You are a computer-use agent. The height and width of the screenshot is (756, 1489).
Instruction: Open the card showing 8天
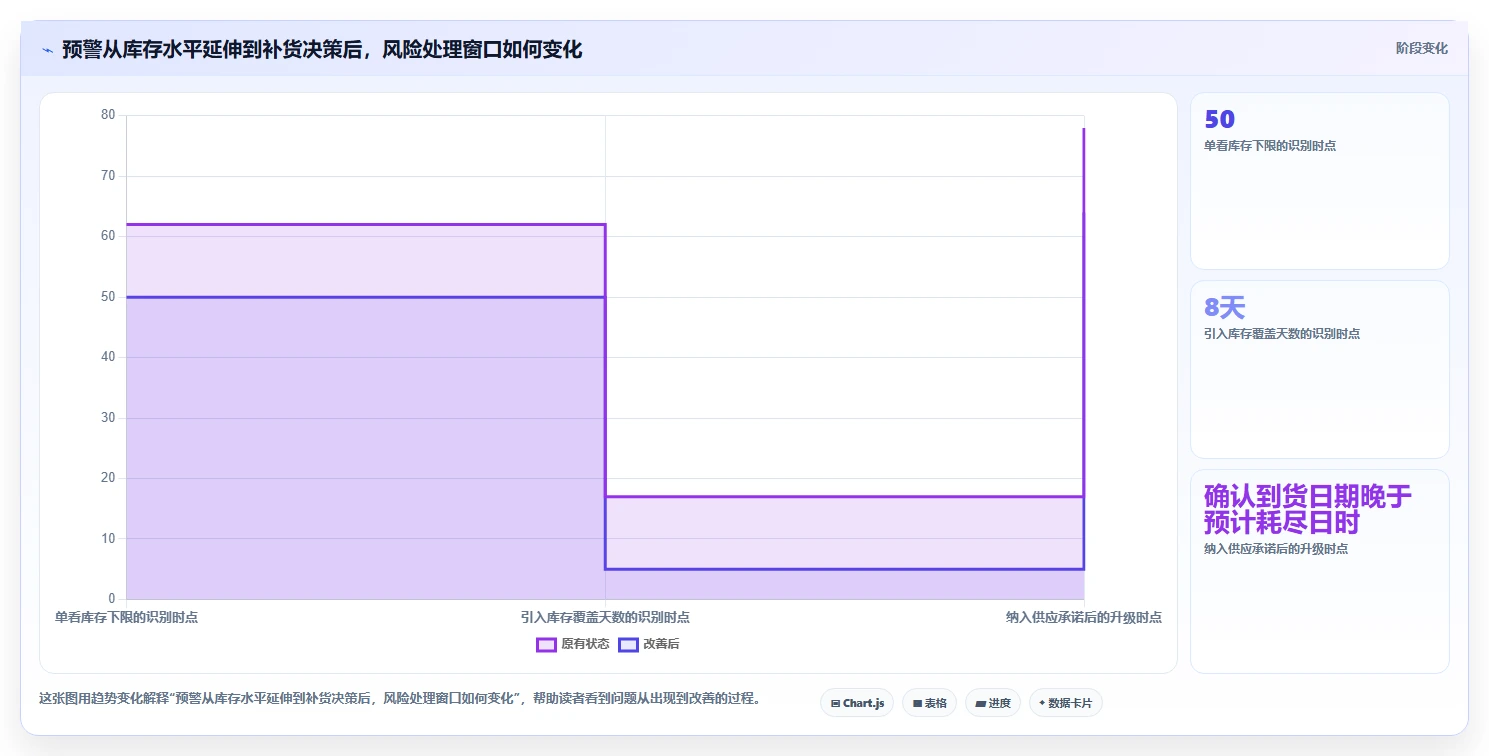pyautogui.click(x=1319, y=369)
